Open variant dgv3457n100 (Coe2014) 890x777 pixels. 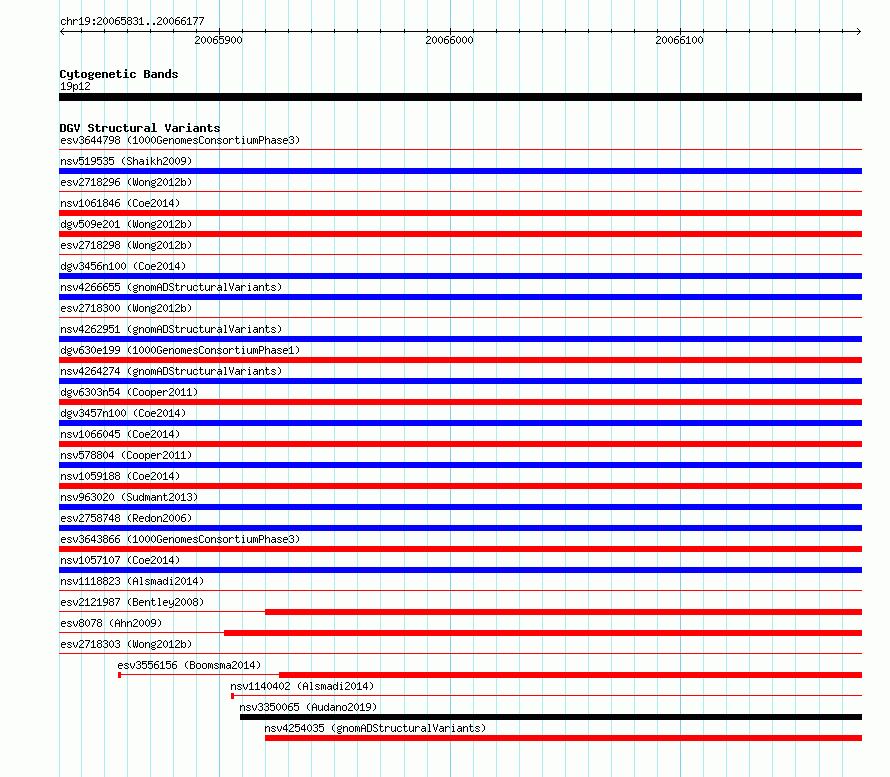123,413
